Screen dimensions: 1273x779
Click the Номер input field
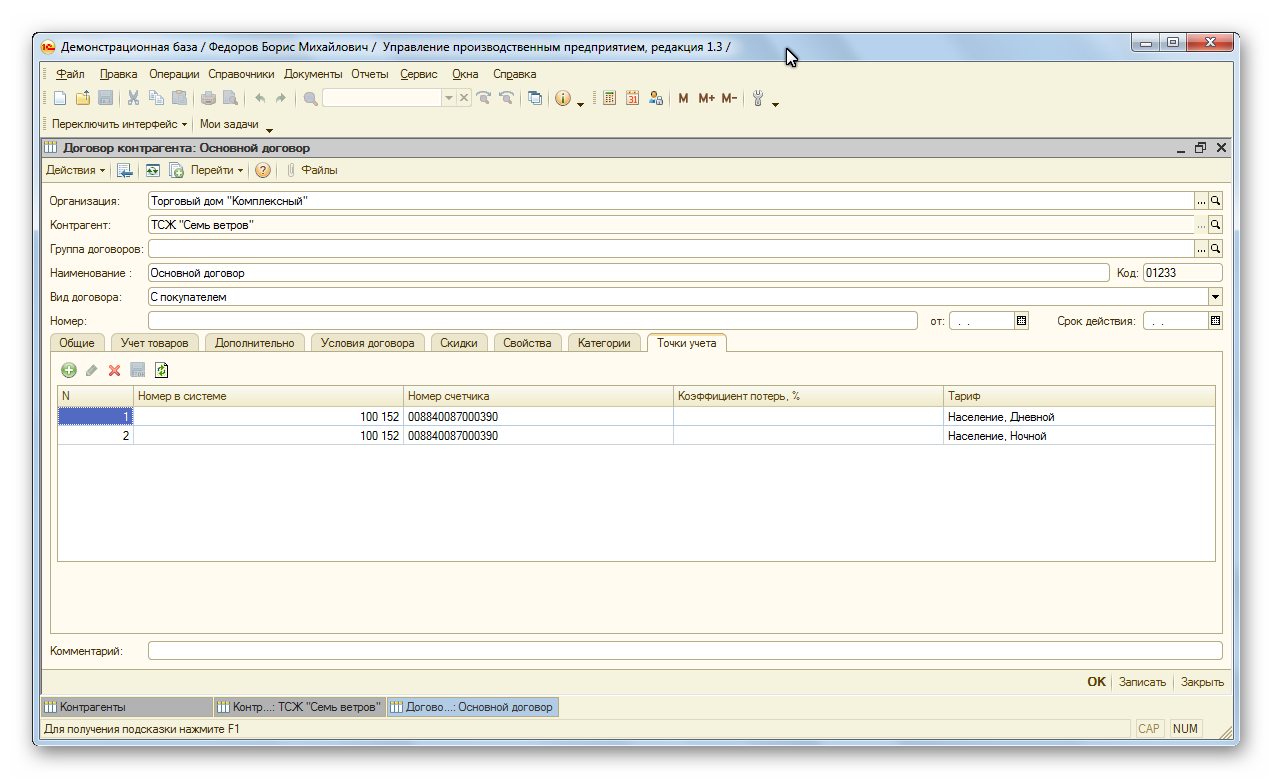[533, 321]
